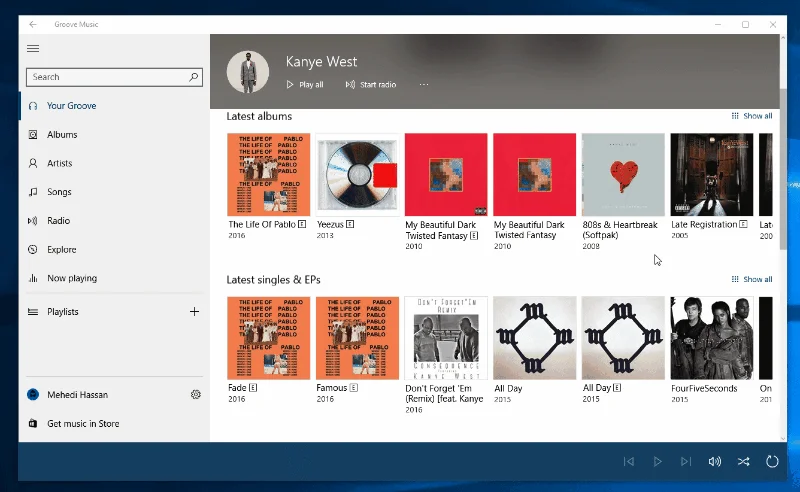The image size is (800, 492).
Task: Open Now playing from the sidebar
Action: (x=71, y=278)
